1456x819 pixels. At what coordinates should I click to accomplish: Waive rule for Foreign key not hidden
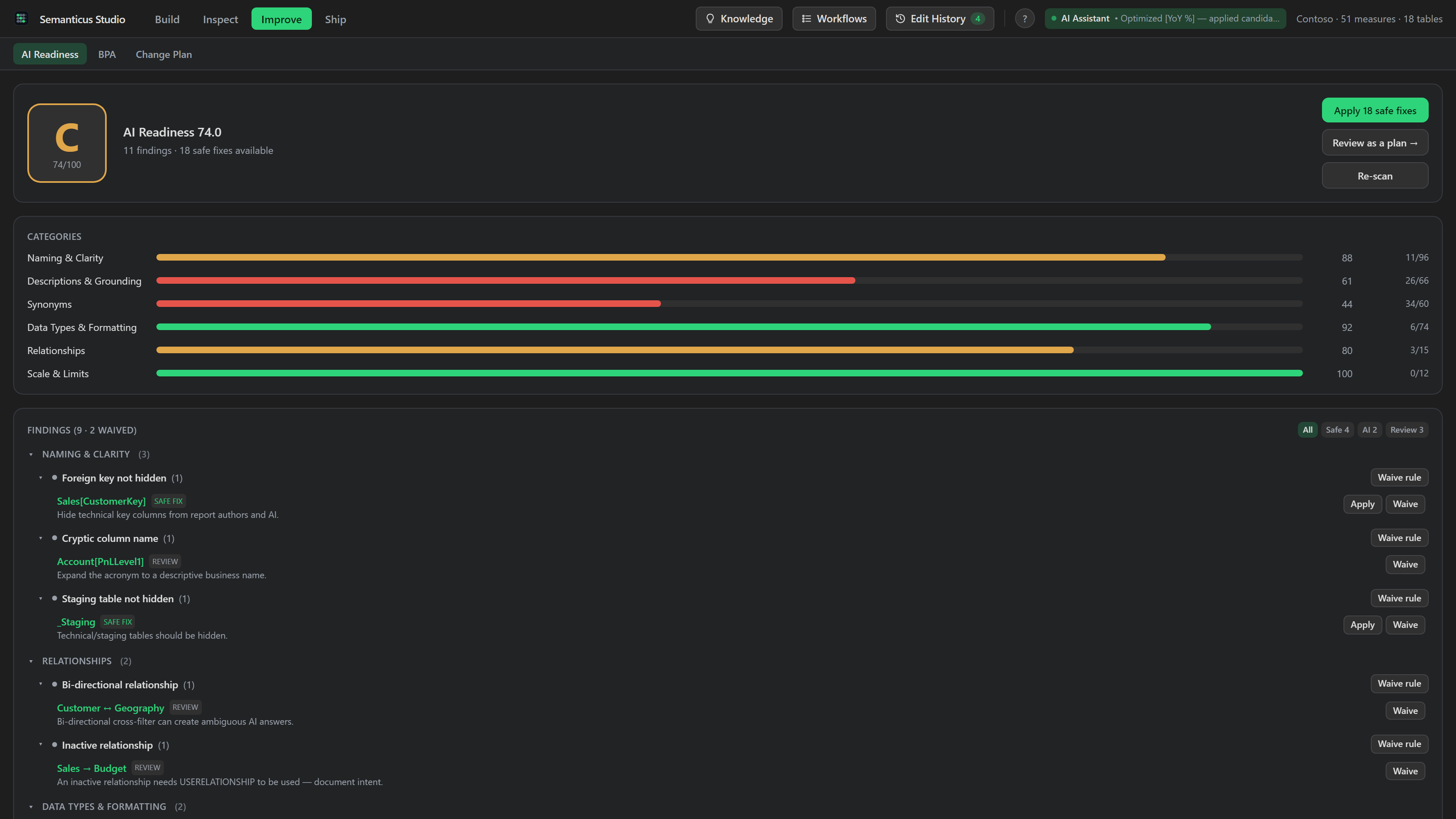1399,478
